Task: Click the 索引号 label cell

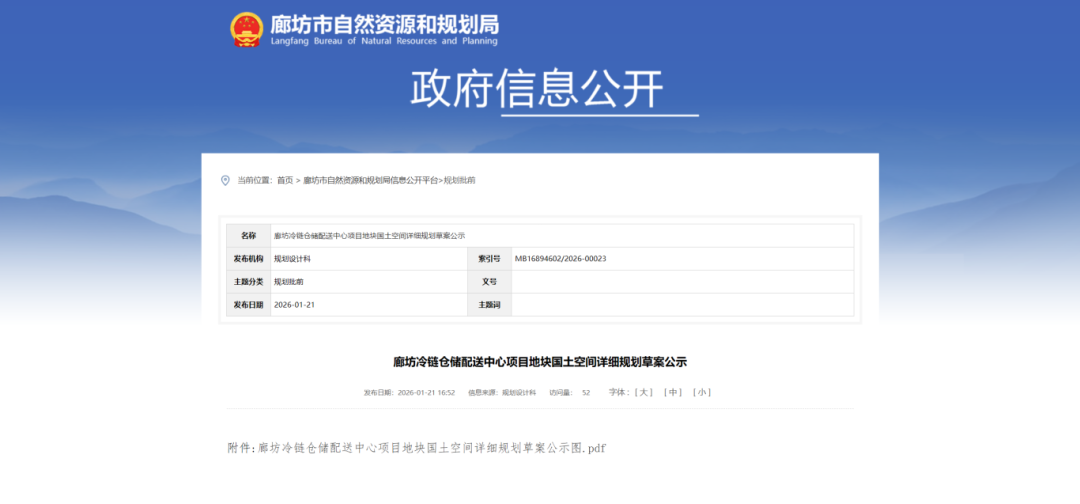Action: point(490,259)
